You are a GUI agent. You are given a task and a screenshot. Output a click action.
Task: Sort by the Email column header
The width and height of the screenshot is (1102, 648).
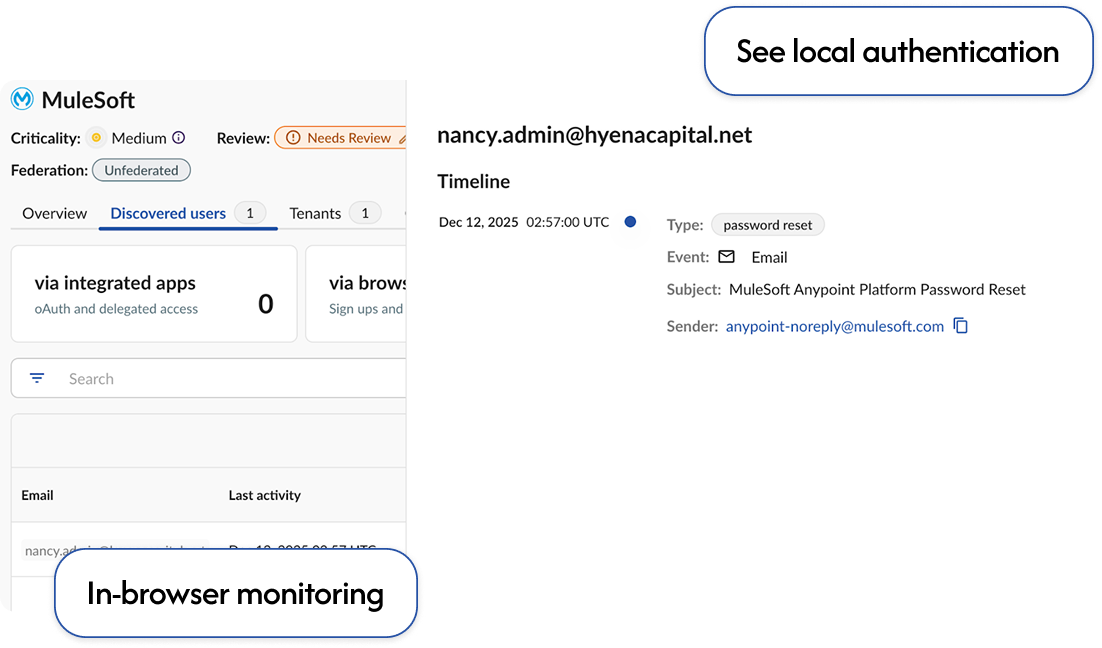pyautogui.click(x=37, y=495)
